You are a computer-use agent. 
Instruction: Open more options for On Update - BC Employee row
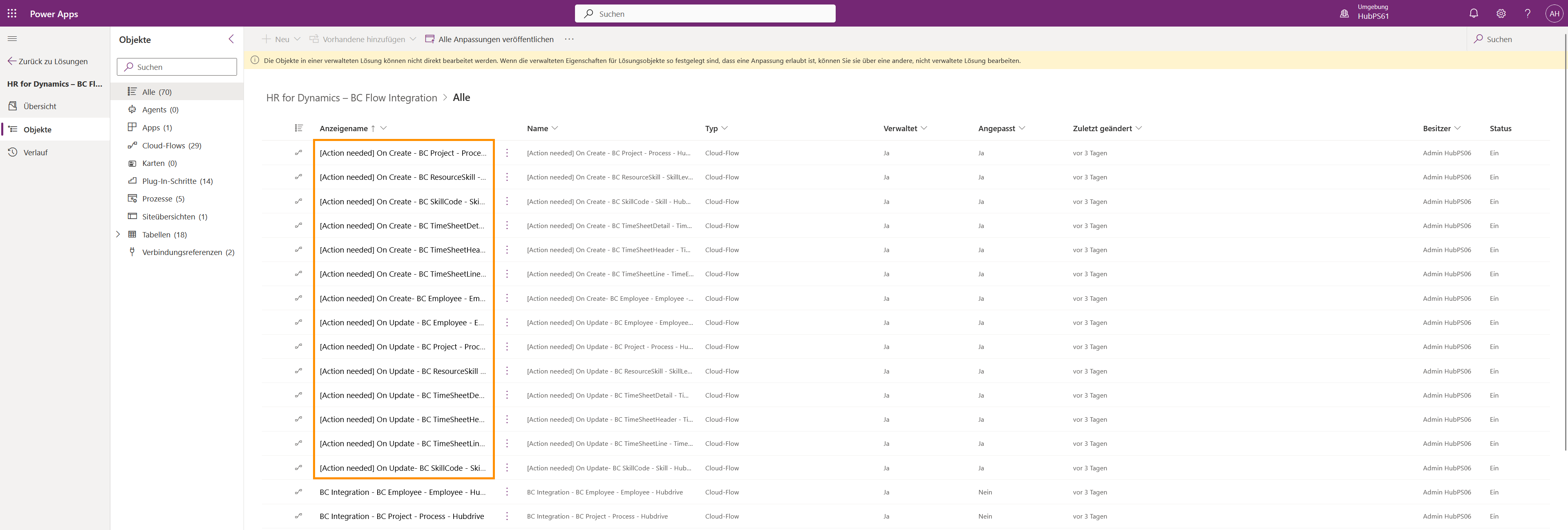tap(507, 322)
